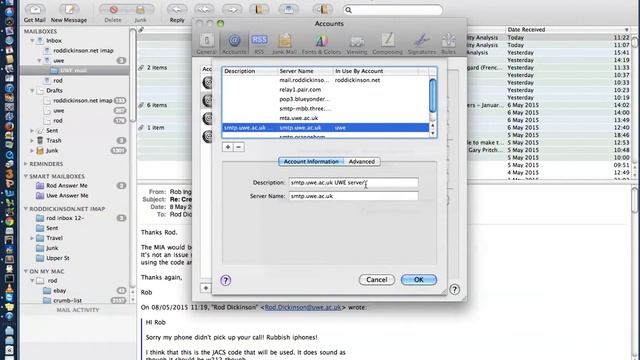The image size is (640, 360).
Task: Open the Rod.Dickinson@uwe.ac.uk email link
Action: [x=303, y=307]
